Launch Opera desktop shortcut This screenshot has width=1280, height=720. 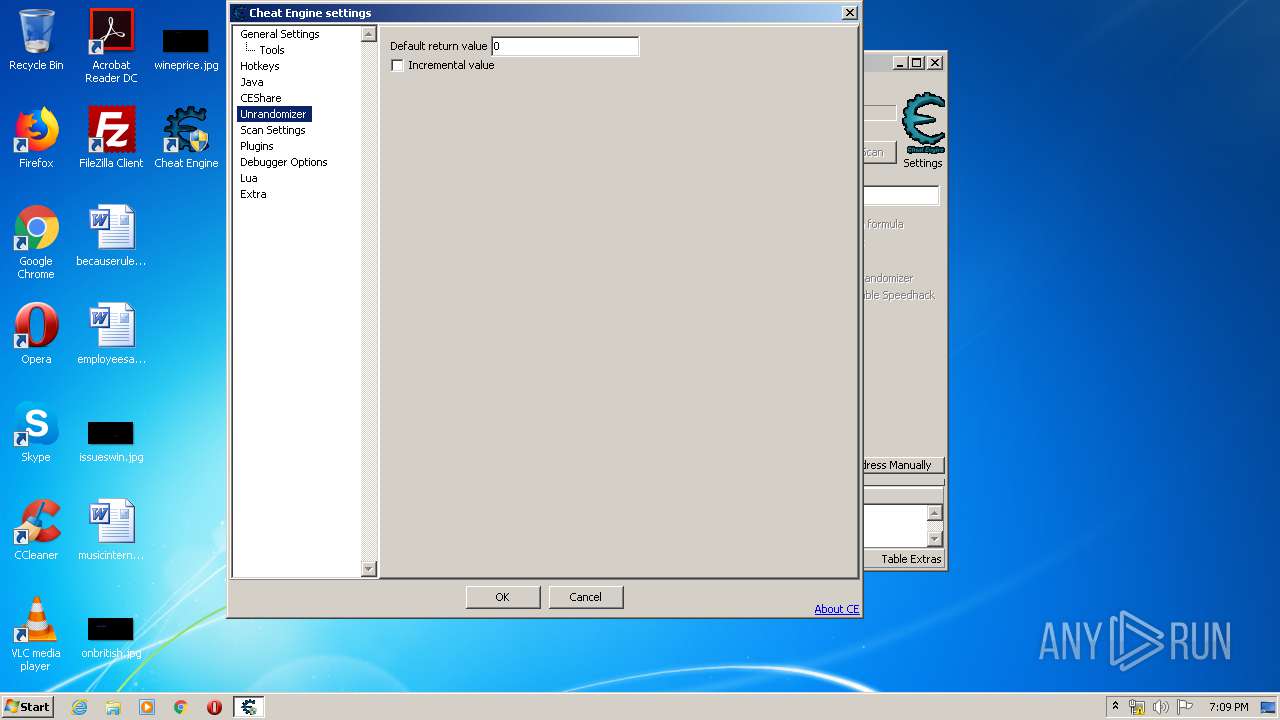click(36, 334)
